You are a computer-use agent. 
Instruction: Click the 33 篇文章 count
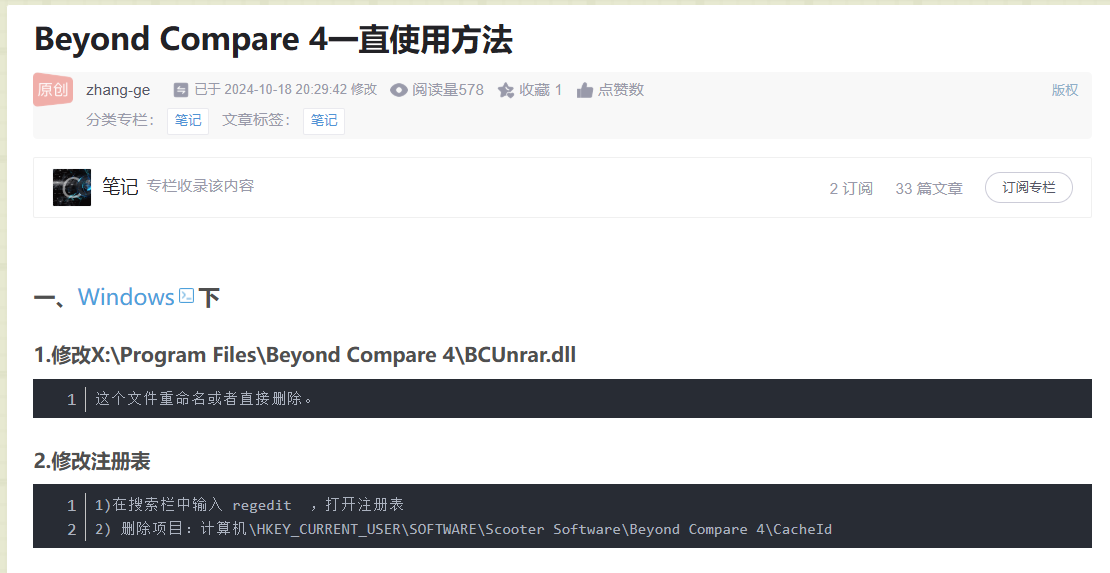coord(929,188)
